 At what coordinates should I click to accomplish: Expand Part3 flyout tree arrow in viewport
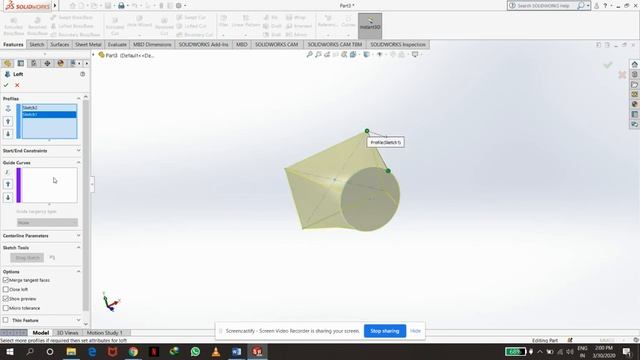[x=93, y=55]
